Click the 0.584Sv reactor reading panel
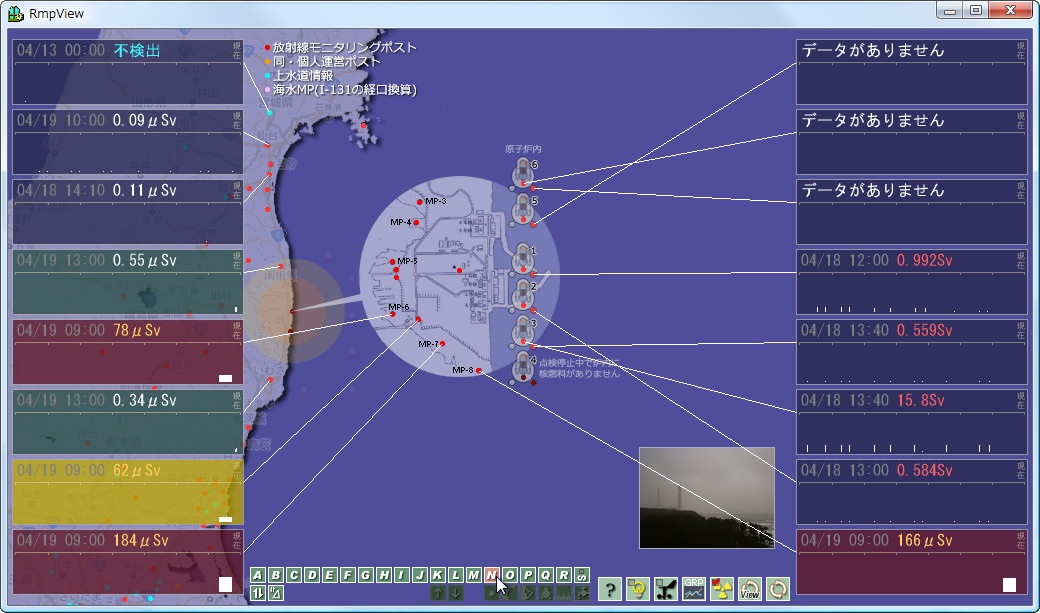 pos(912,492)
